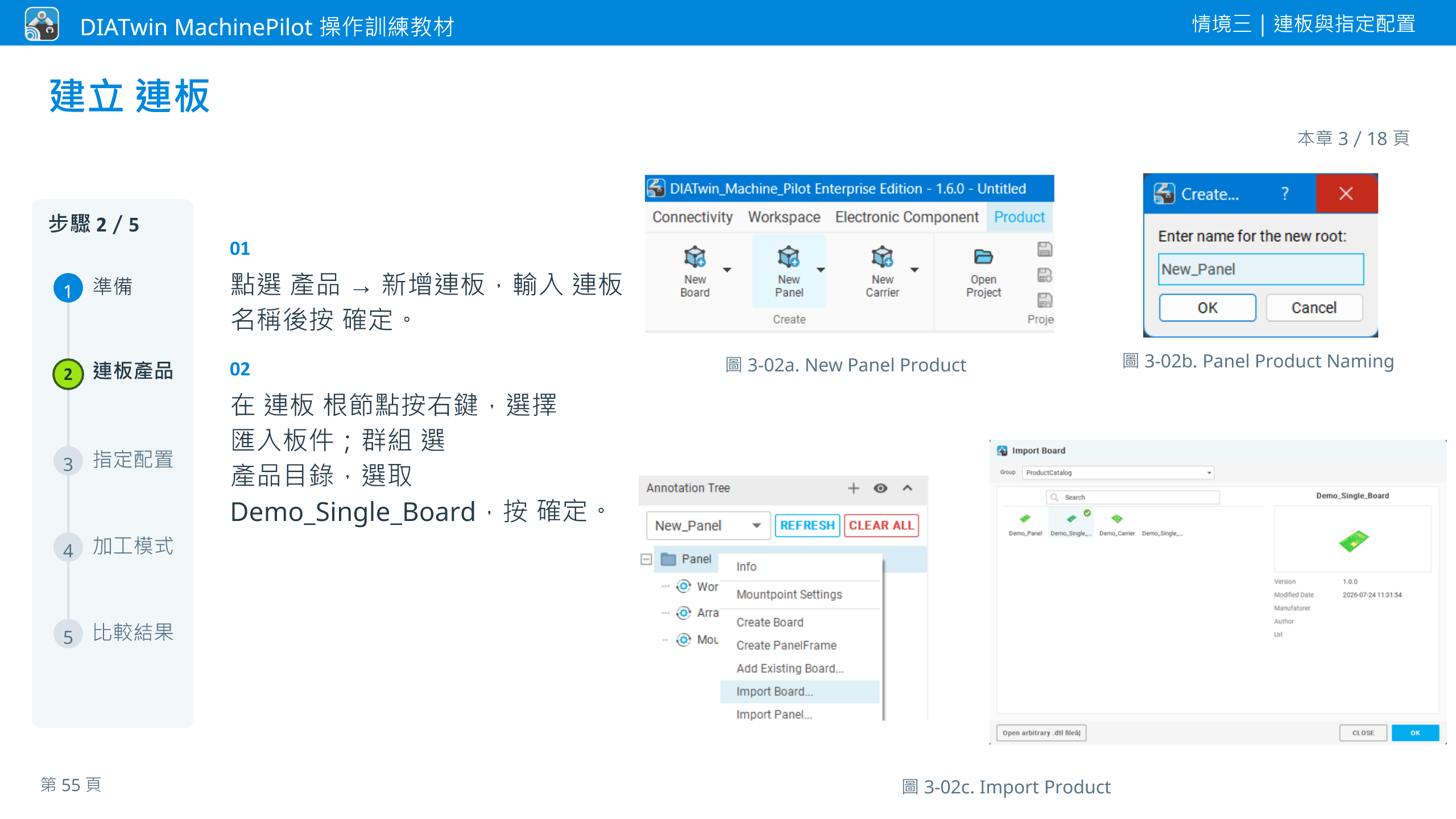Click CLOSE in the Import Board dialog
1456x819 pixels.
point(1363,733)
